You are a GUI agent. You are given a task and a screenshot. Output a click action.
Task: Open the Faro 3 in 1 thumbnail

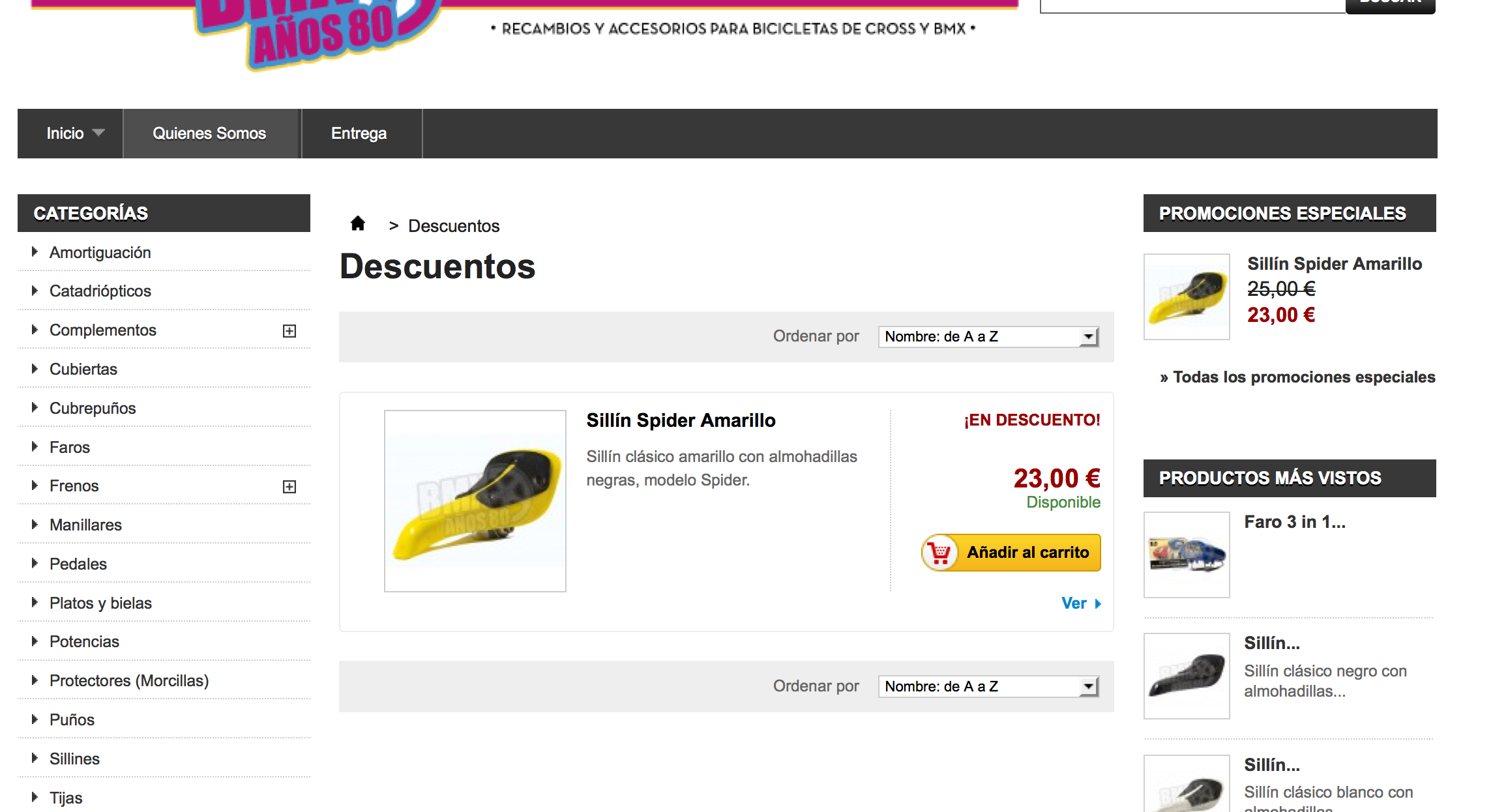pos(1187,555)
